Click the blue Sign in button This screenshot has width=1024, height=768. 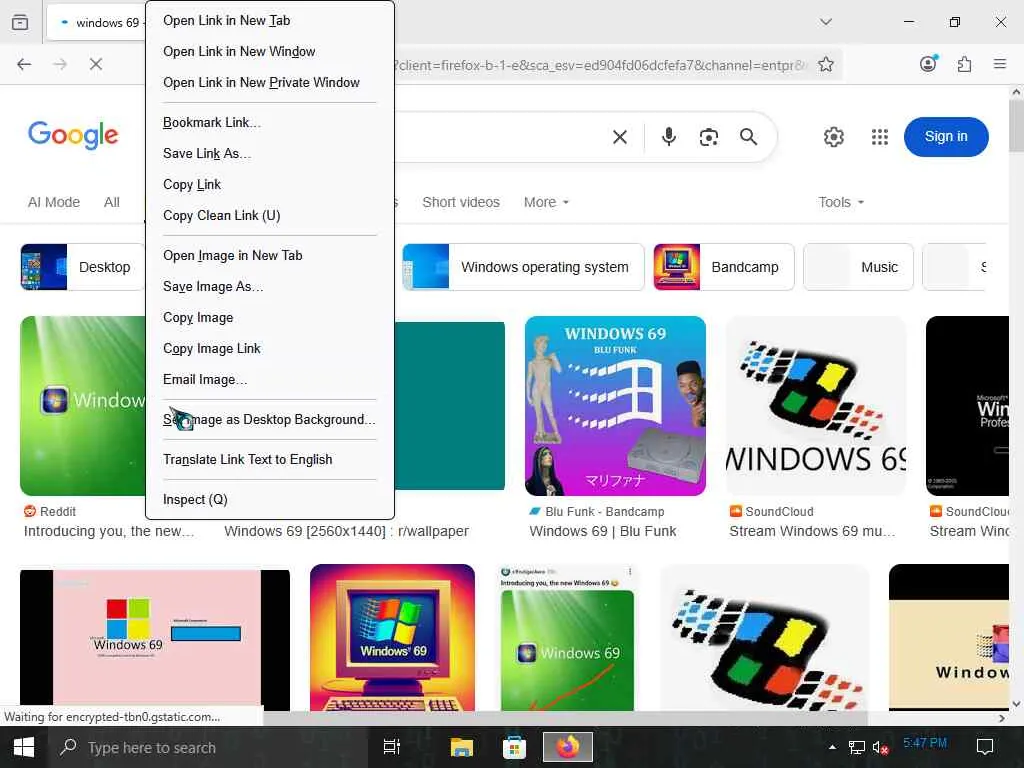point(946,136)
